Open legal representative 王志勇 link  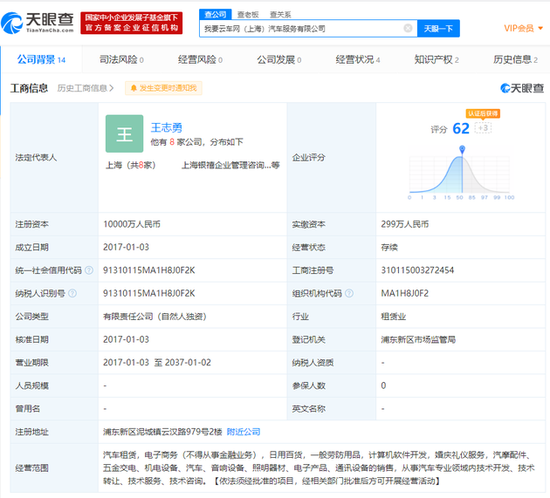(166, 128)
